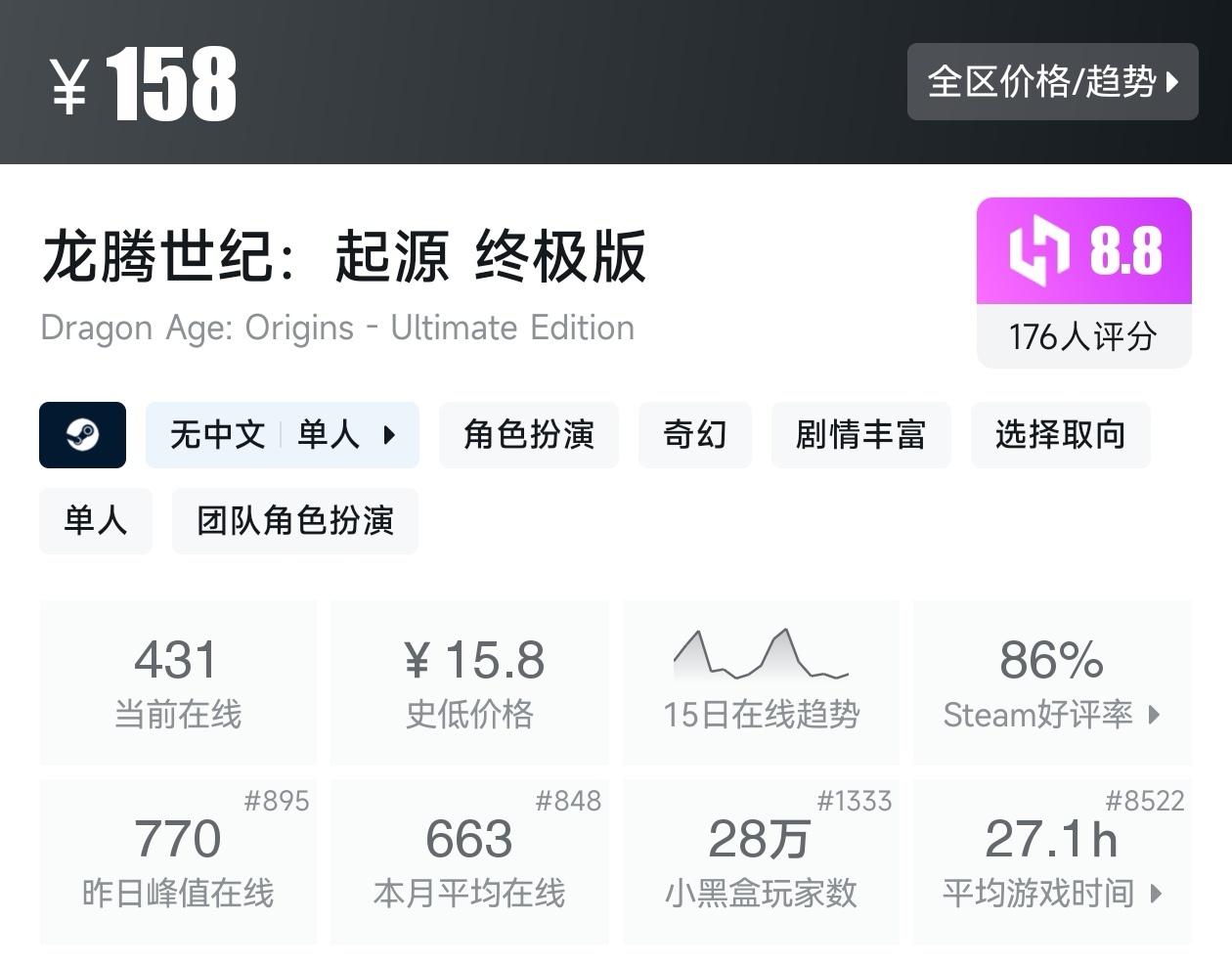Open the 15日在线趋势 chart
Screen dimensions: 1232x964
click(761, 682)
